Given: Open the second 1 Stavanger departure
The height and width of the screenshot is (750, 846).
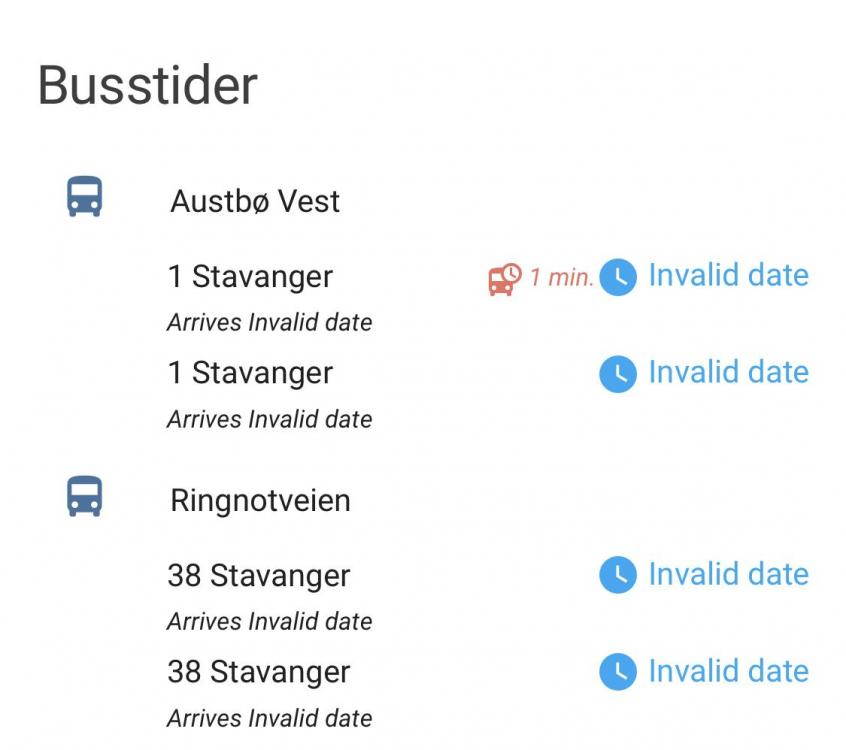Looking at the screenshot, I should coord(250,373).
